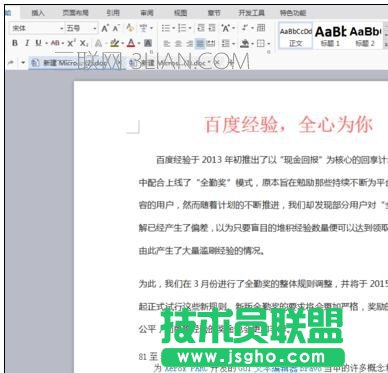Toggle Italic formatting
The height and width of the screenshot is (373, 388).
tap(27, 43)
